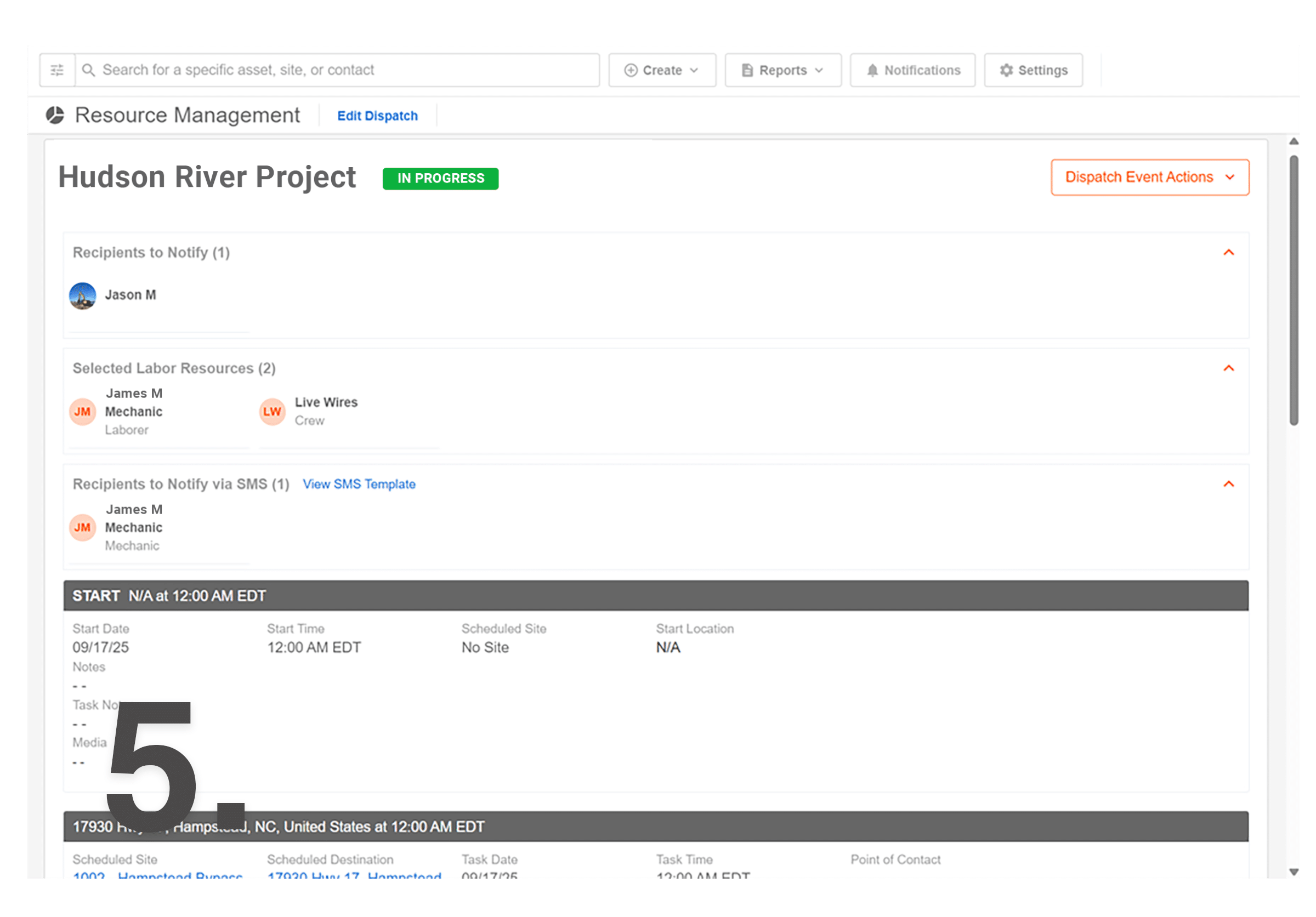The width and height of the screenshot is (1316, 917).
Task: Open the Dispatch Event Actions dropdown
Action: [1149, 177]
